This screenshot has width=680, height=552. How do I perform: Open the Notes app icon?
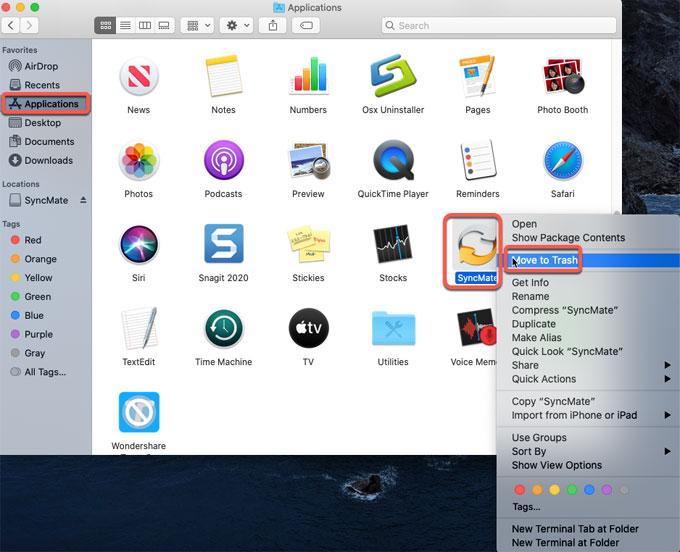coord(223,76)
